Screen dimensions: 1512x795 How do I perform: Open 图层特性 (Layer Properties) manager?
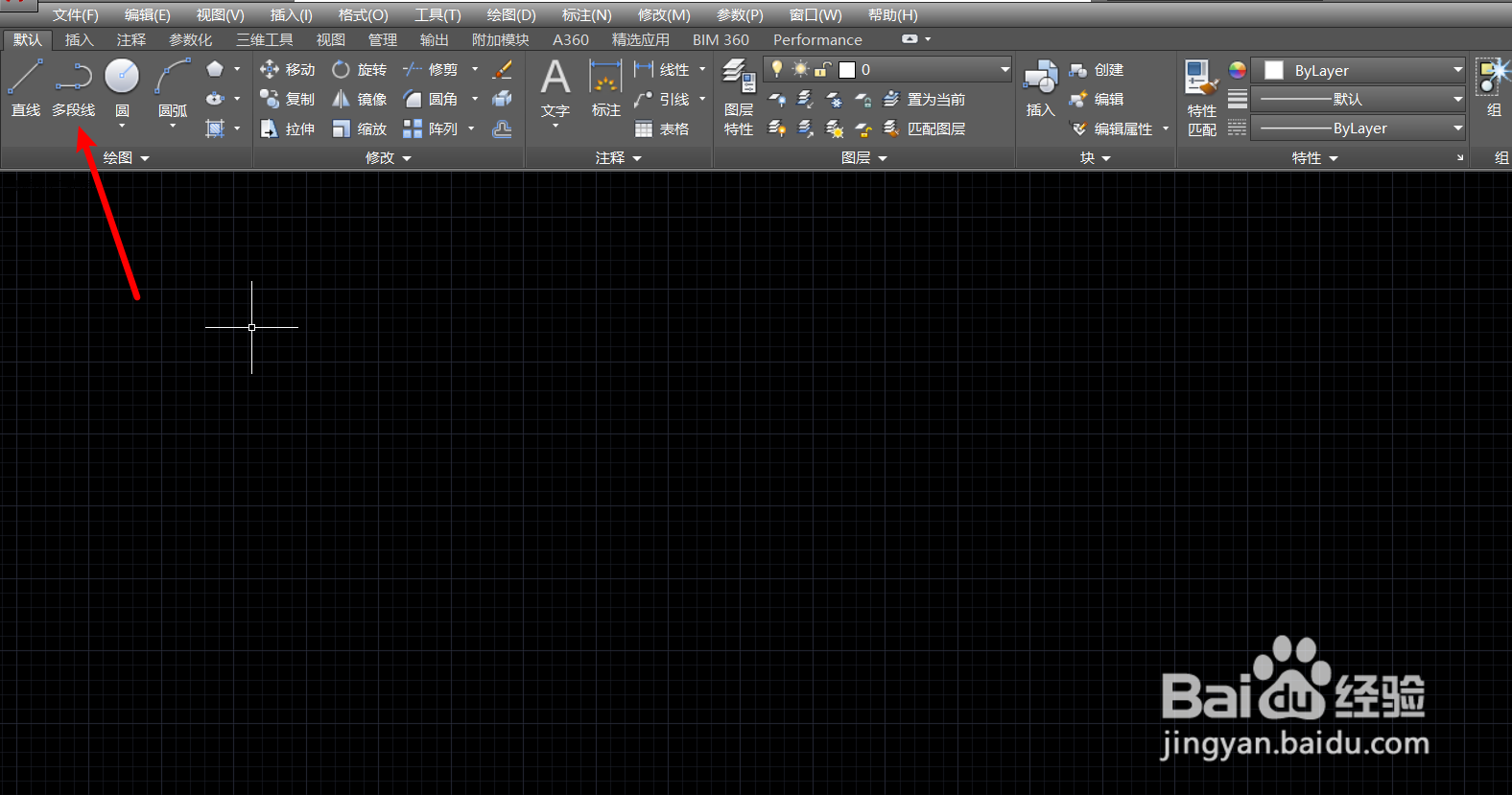(739, 97)
